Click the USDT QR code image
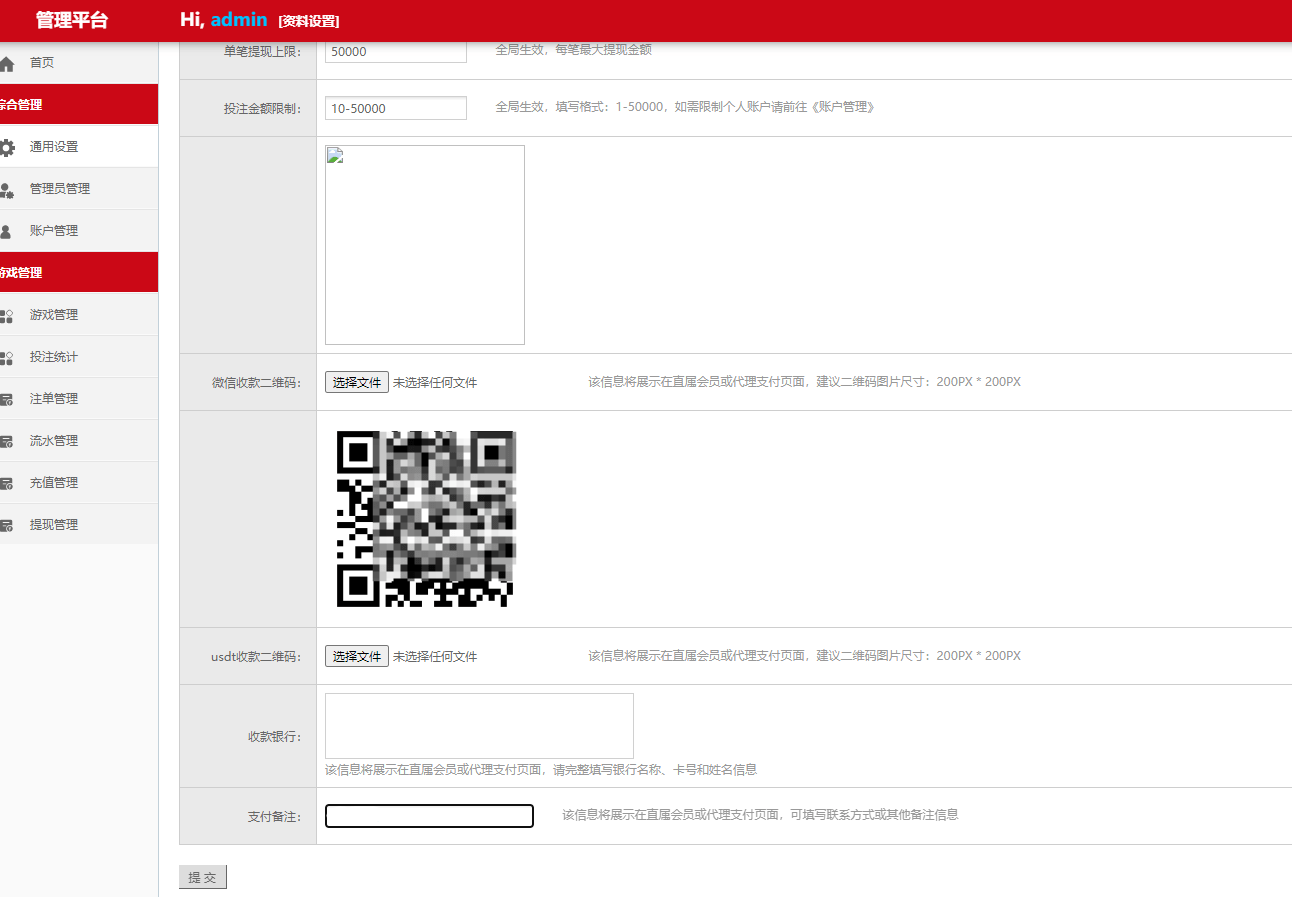This screenshot has height=897, width=1292. coord(426,519)
